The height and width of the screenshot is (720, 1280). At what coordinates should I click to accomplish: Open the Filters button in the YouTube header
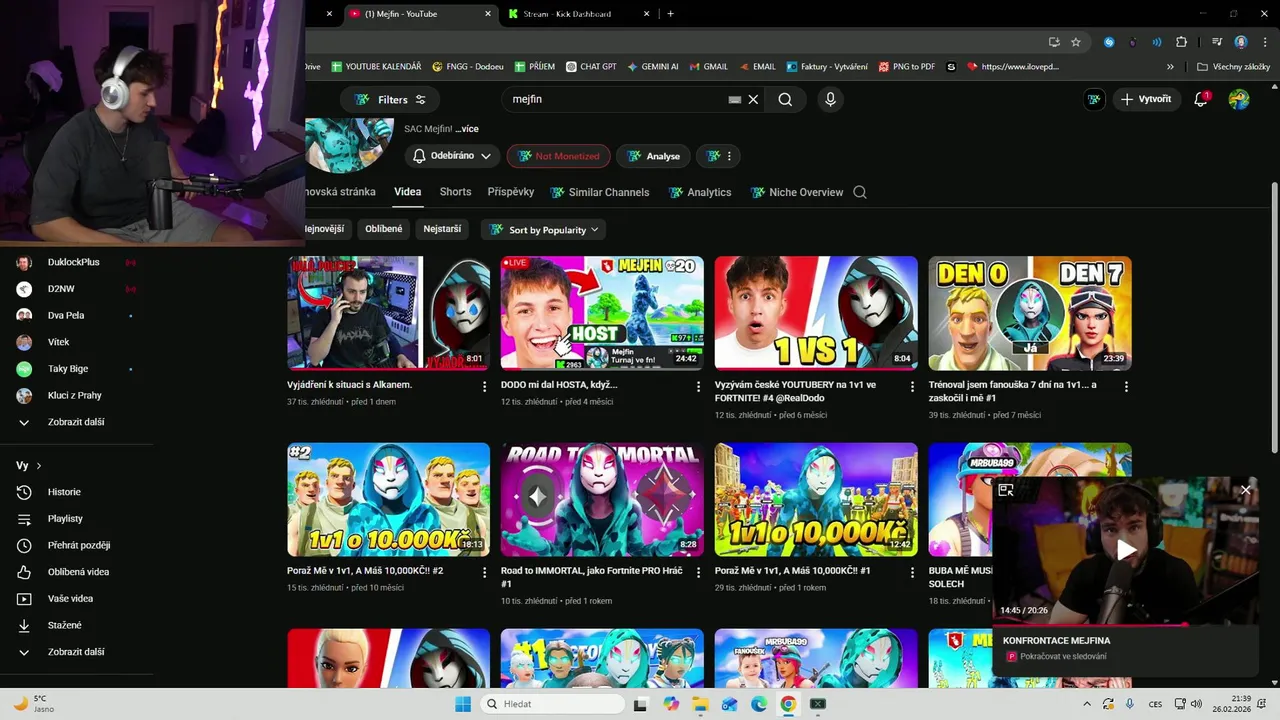coord(390,99)
